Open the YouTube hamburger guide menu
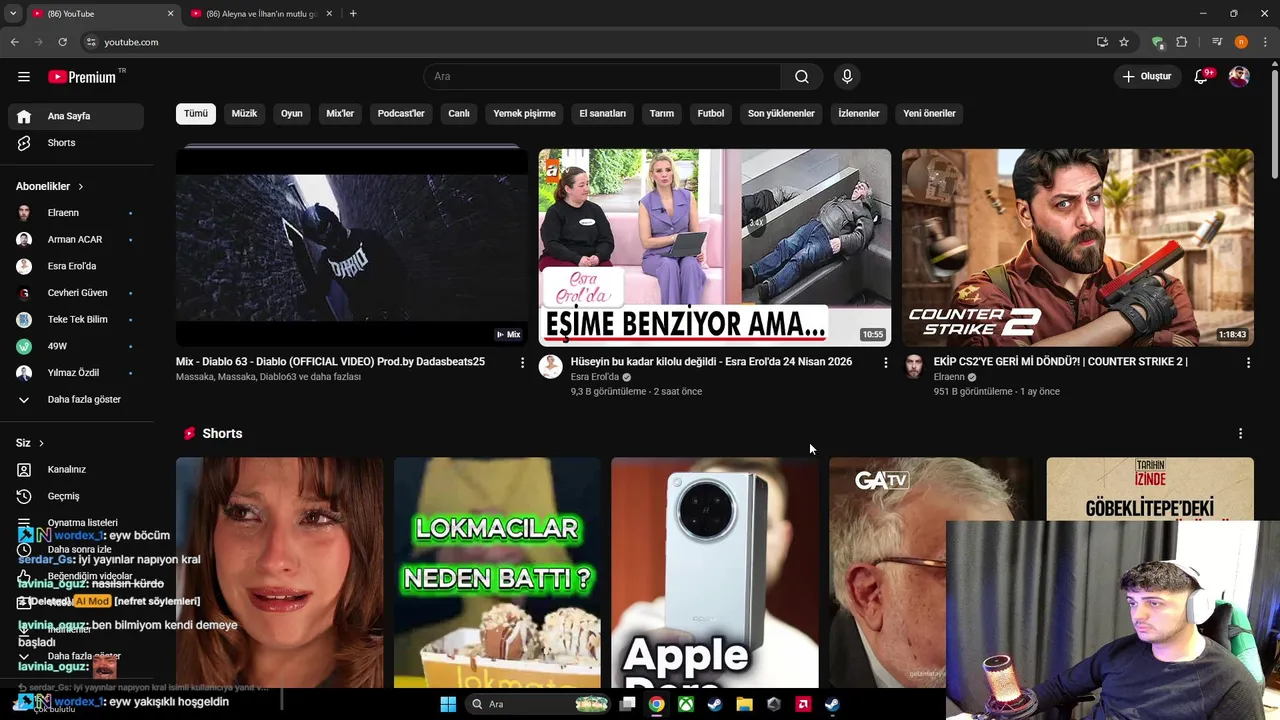1280x720 pixels. pos(23,77)
